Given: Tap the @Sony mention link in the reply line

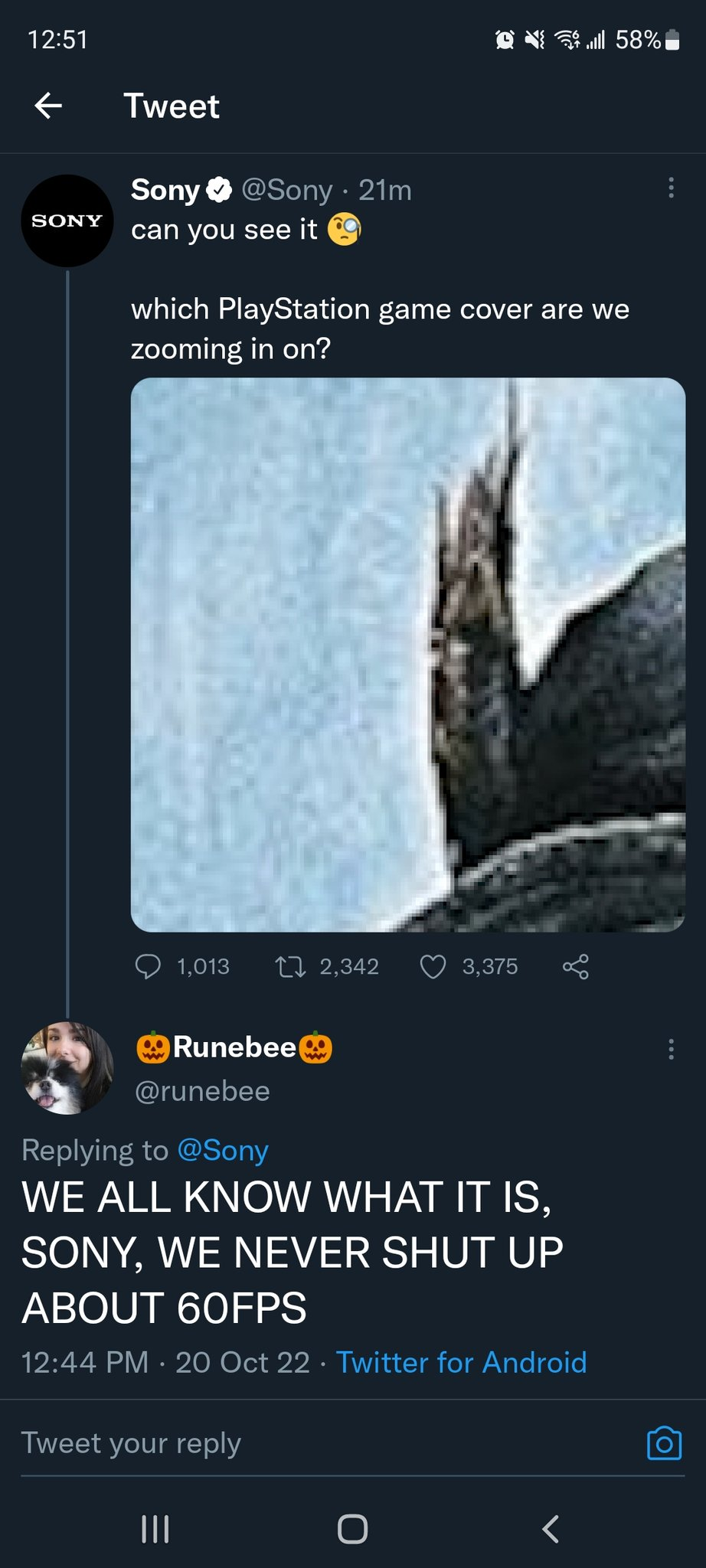Looking at the screenshot, I should tap(223, 1150).
